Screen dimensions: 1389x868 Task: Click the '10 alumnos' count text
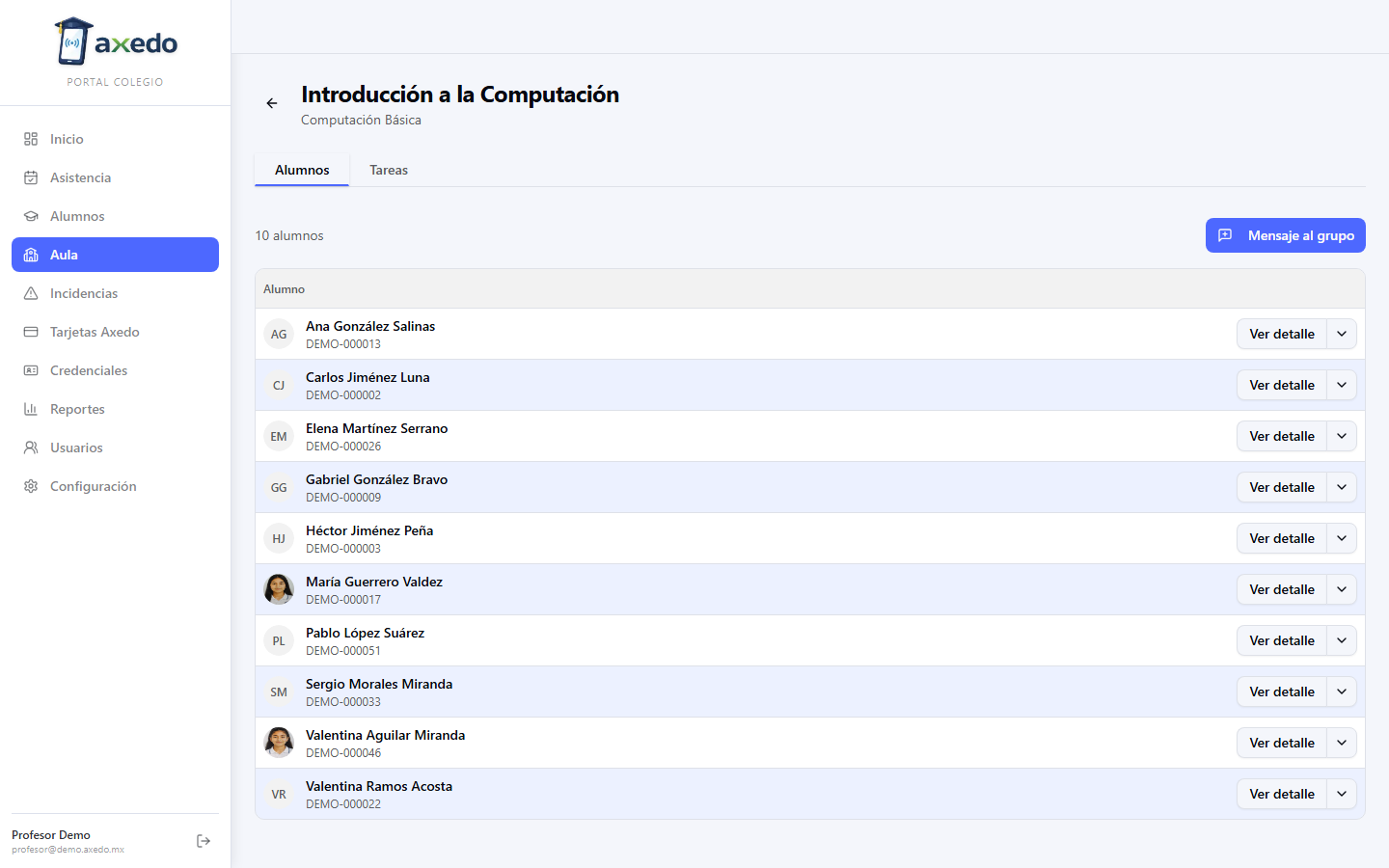pyautogui.click(x=289, y=235)
